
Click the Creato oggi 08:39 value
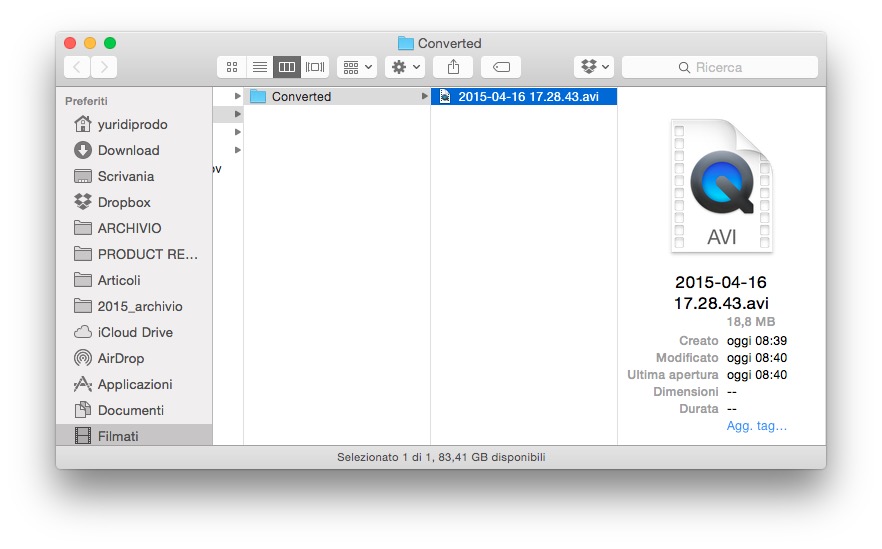757,341
